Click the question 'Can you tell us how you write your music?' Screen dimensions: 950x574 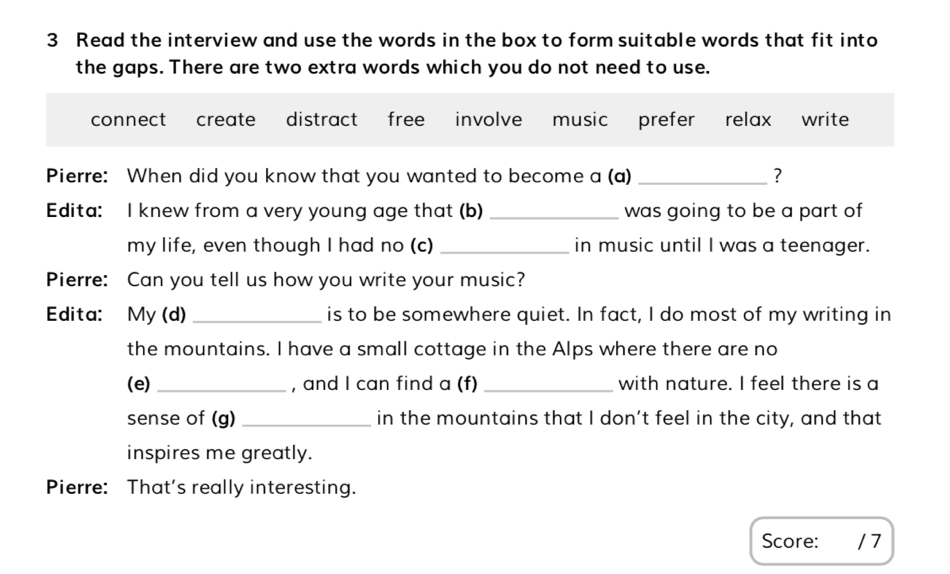pyautogui.click(x=326, y=280)
